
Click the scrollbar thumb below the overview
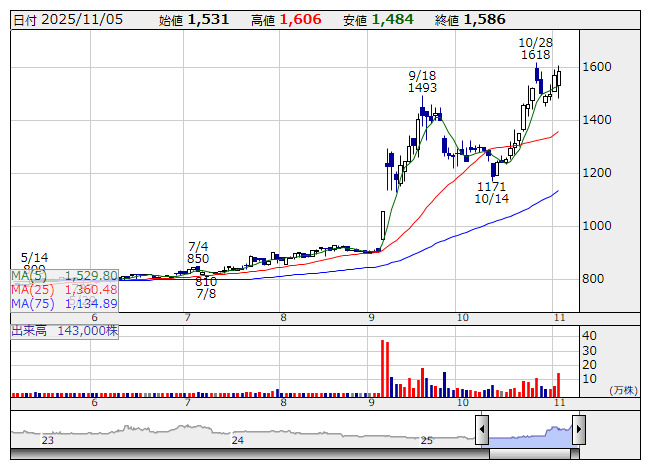point(530,453)
